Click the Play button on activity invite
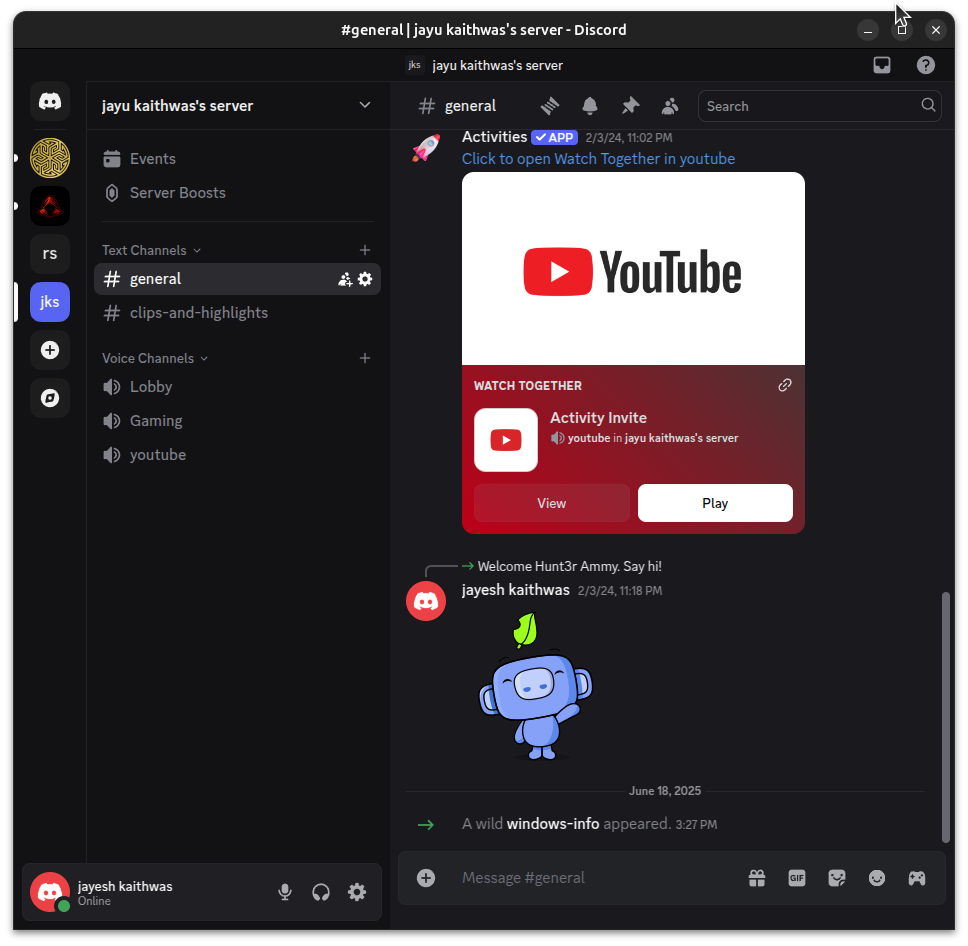 click(x=715, y=503)
